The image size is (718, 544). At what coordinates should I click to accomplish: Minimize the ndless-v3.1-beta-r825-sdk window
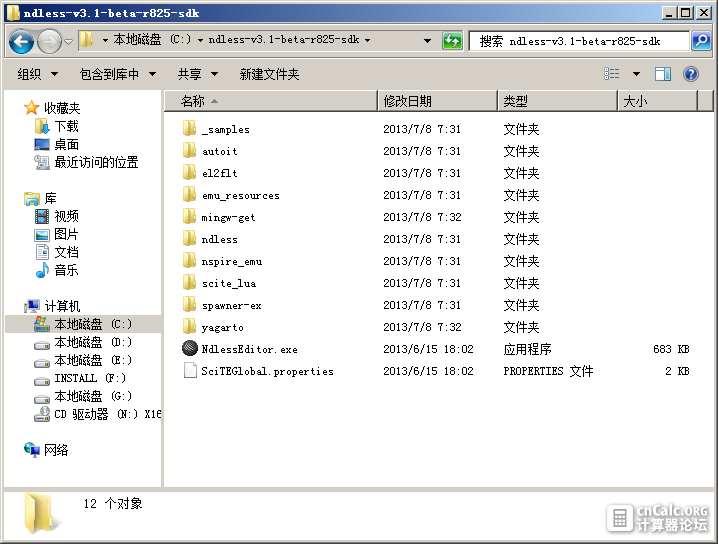[x=669, y=13]
